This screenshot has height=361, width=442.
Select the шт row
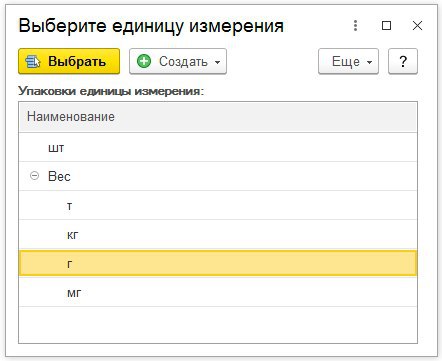[218, 147]
